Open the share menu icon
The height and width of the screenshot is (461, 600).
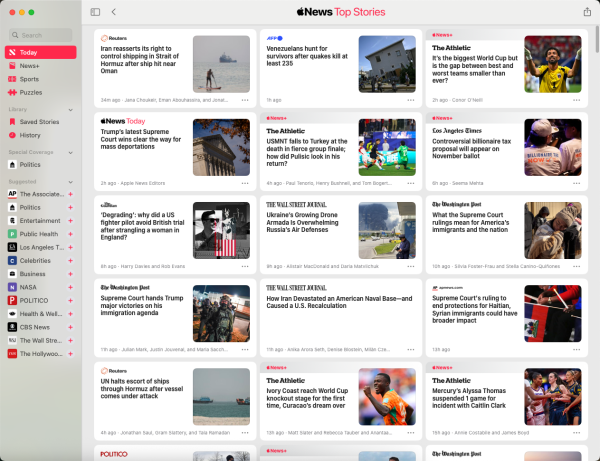(x=587, y=12)
